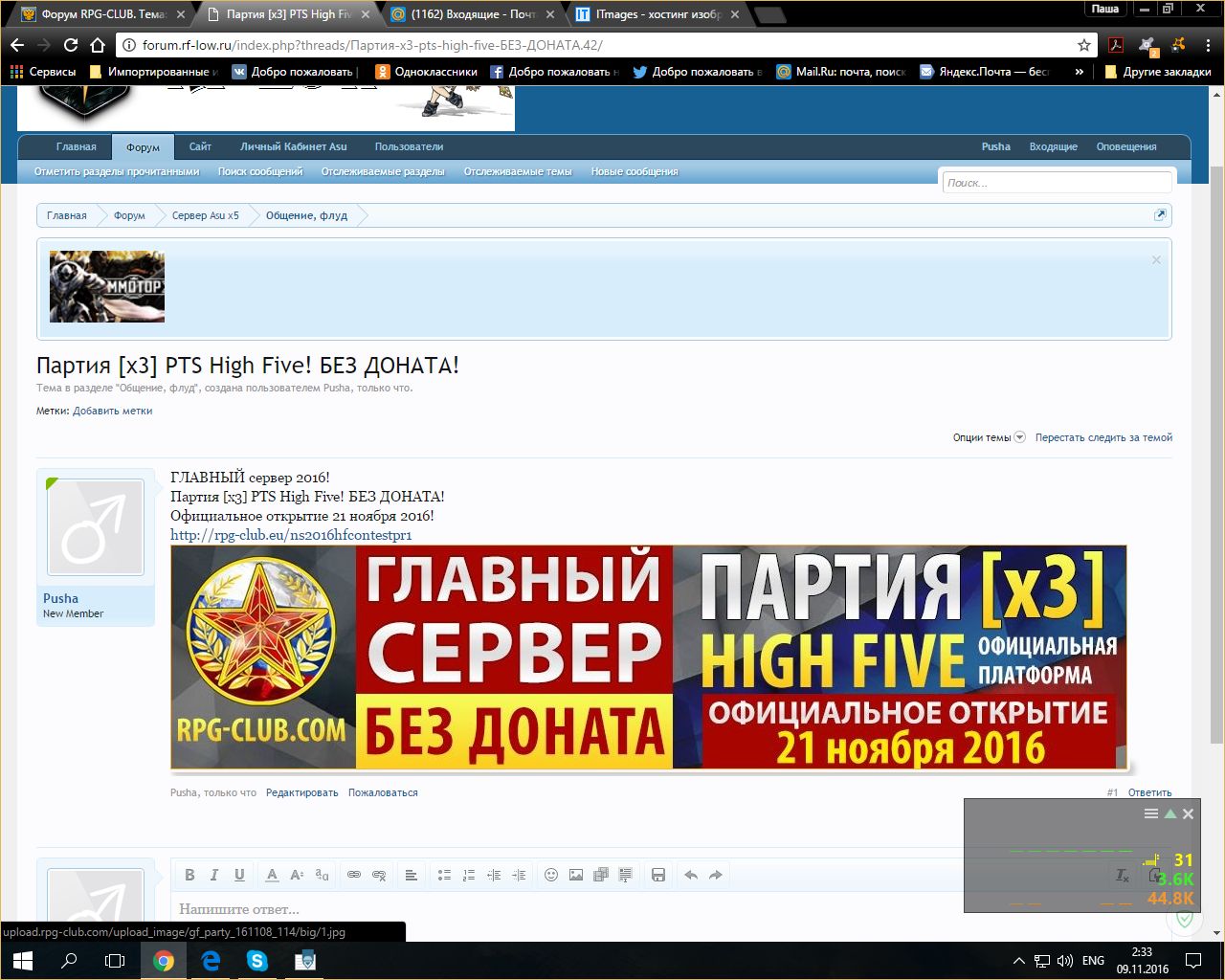Apply underline formatting in reply editor
The width and height of the screenshot is (1225, 980).
[x=239, y=875]
